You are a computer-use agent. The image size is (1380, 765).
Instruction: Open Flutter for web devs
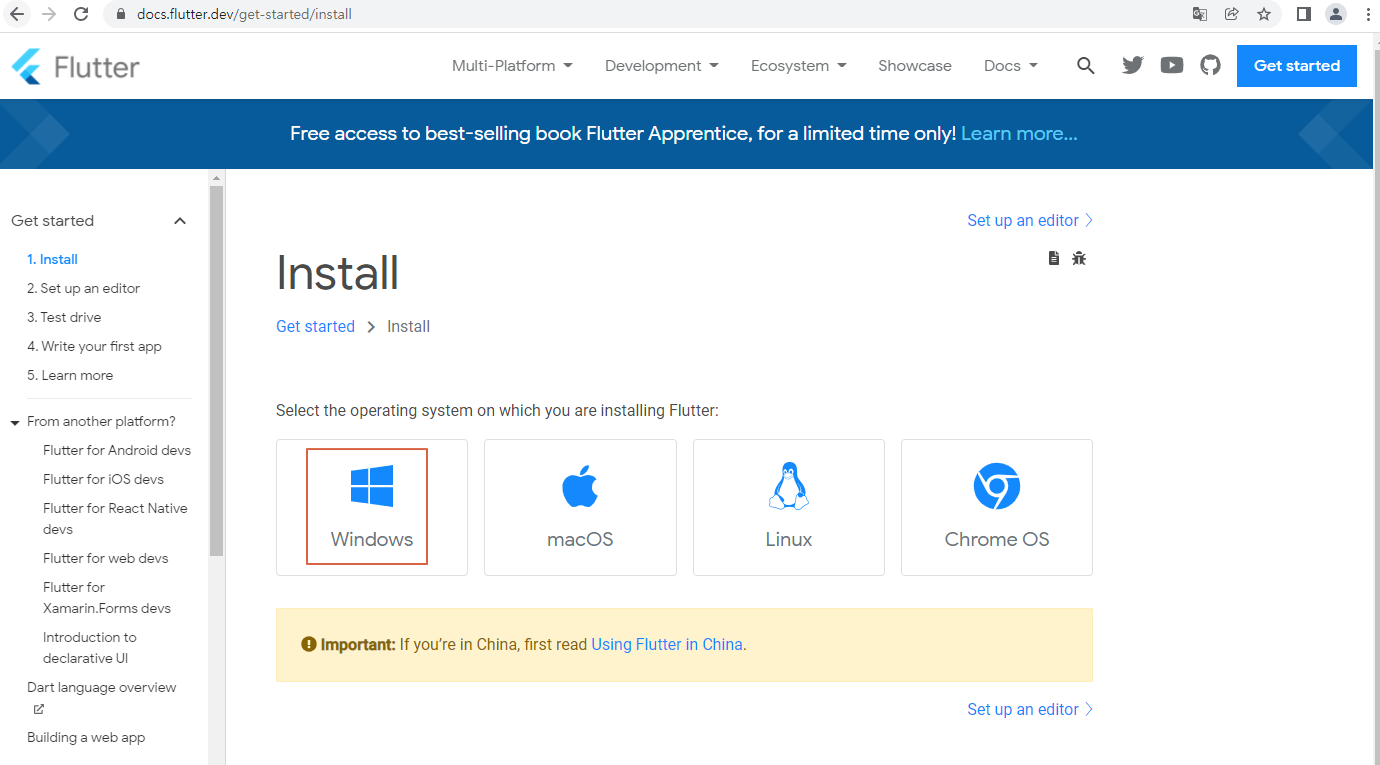(106, 558)
